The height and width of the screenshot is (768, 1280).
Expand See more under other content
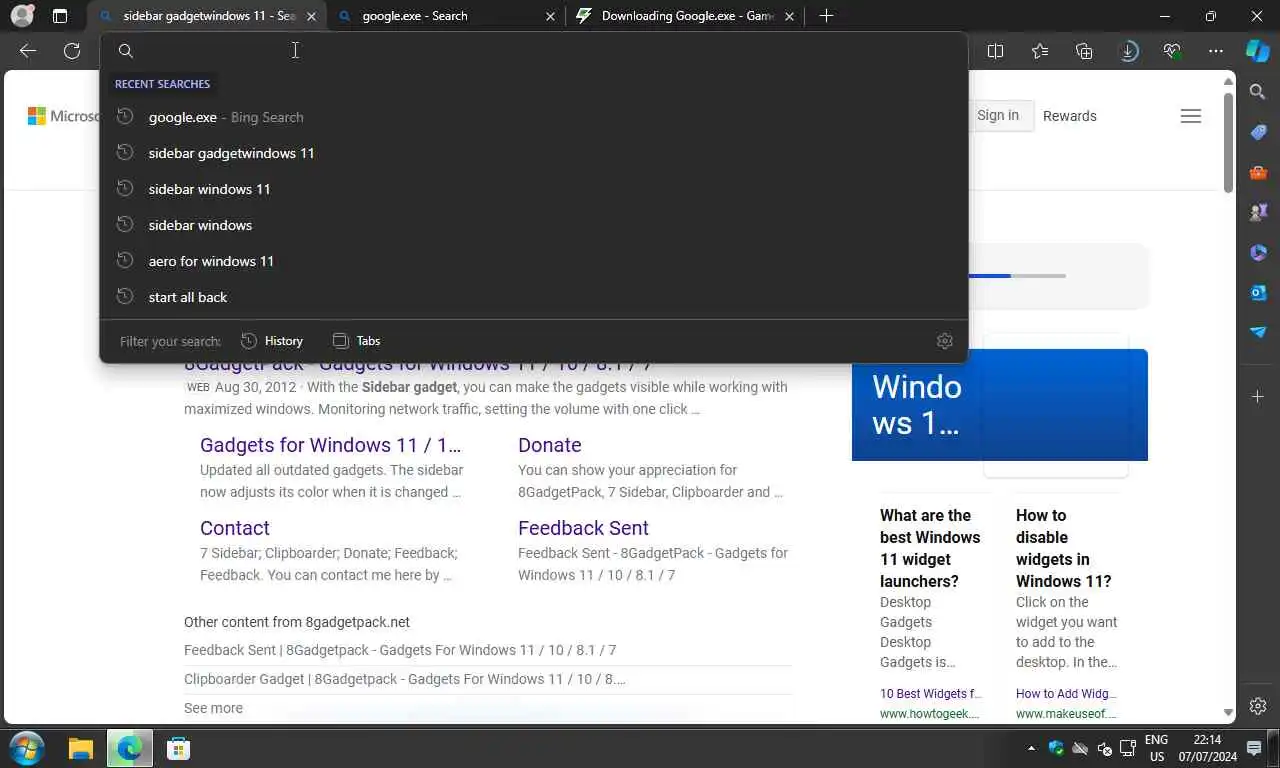213,708
